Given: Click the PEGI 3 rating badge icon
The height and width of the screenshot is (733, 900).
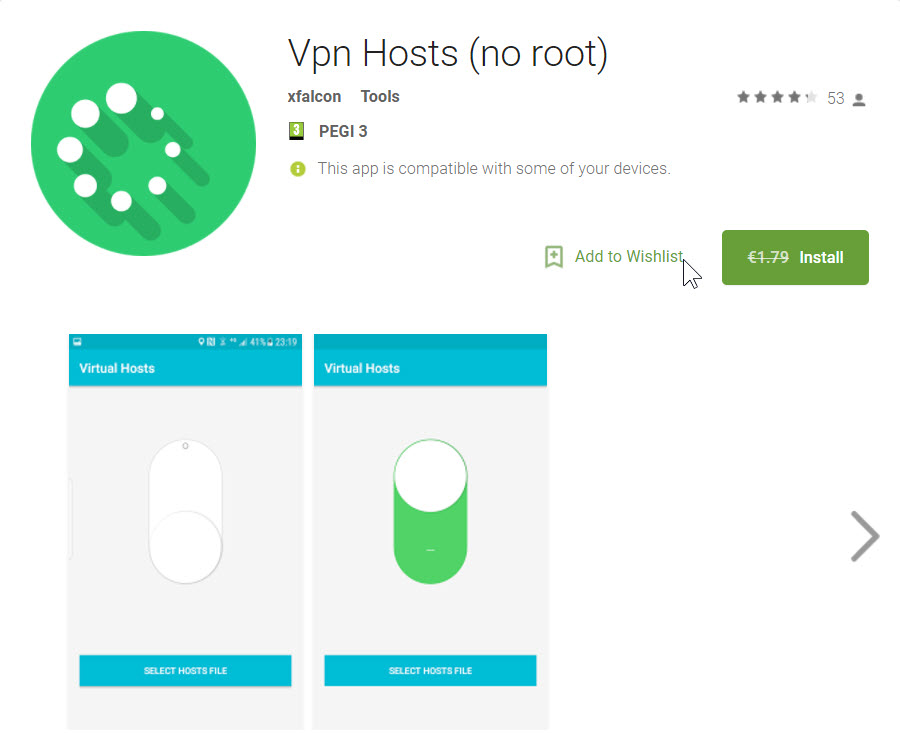Looking at the screenshot, I should (x=296, y=131).
